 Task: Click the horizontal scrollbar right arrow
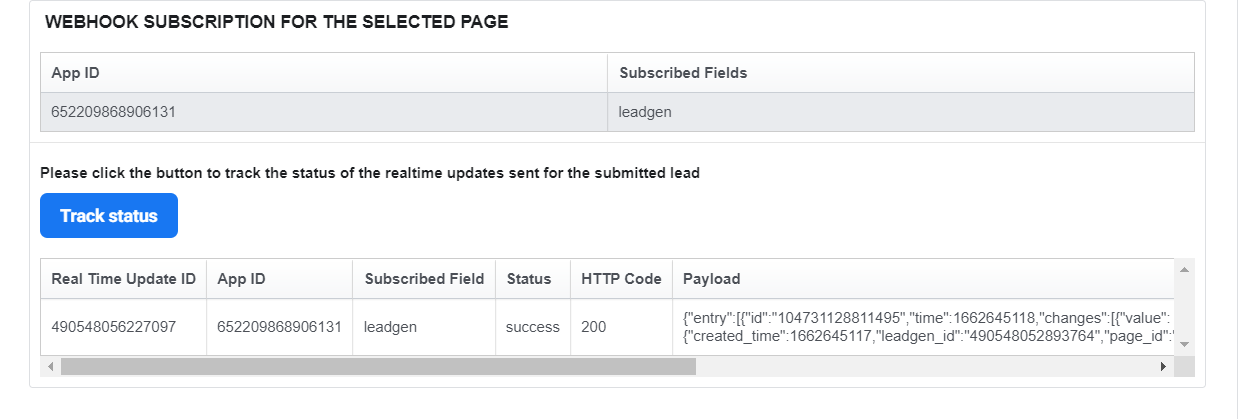click(x=1163, y=367)
